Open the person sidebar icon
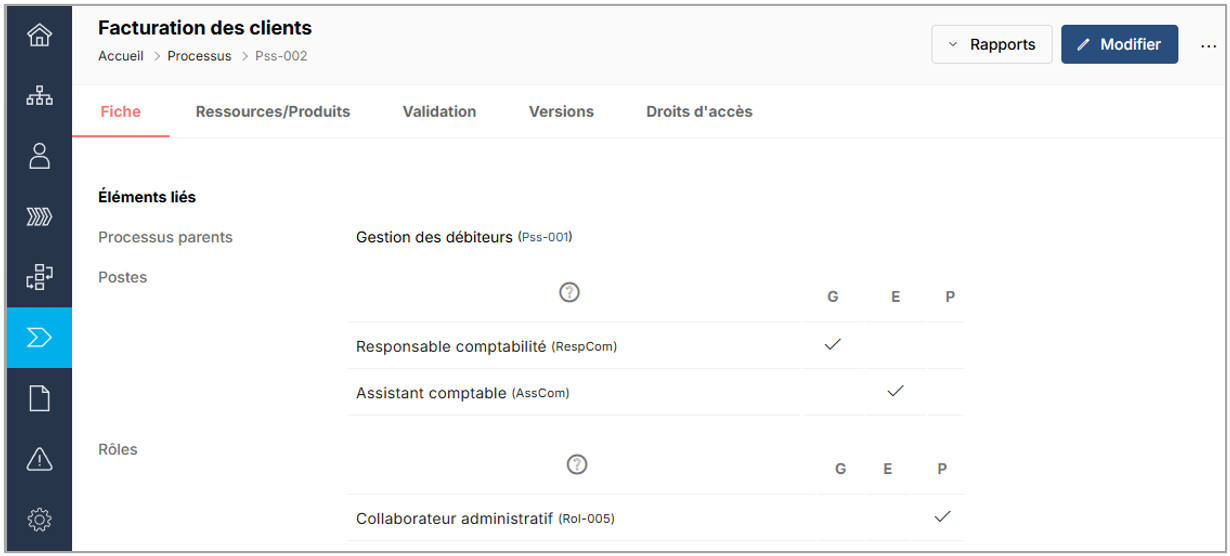Screen dimensions: 1230x556 click(39, 156)
